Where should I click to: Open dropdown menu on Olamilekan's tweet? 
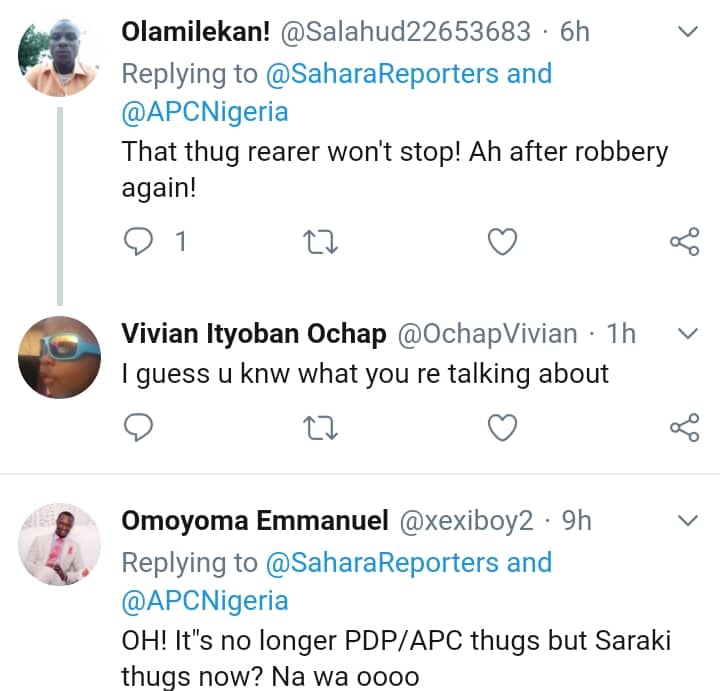pyautogui.click(x=688, y=32)
